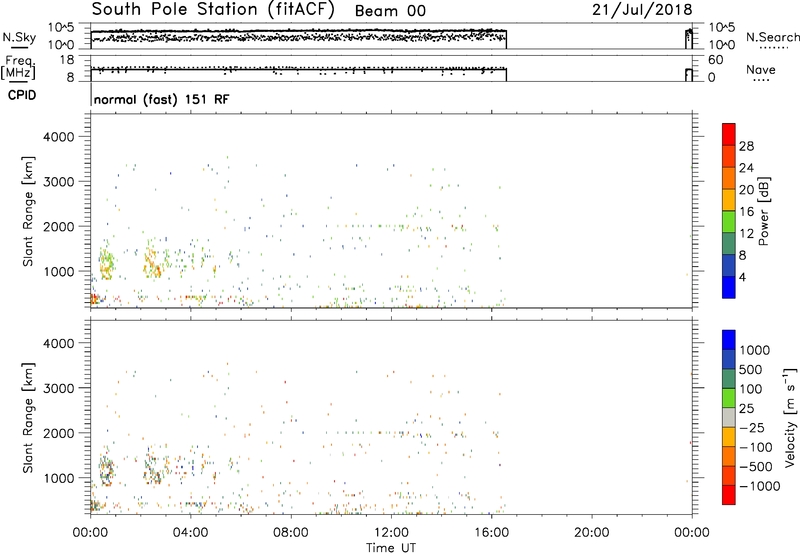Select the '16:00' time tick label
This screenshot has height=554, width=800.
(x=491, y=533)
